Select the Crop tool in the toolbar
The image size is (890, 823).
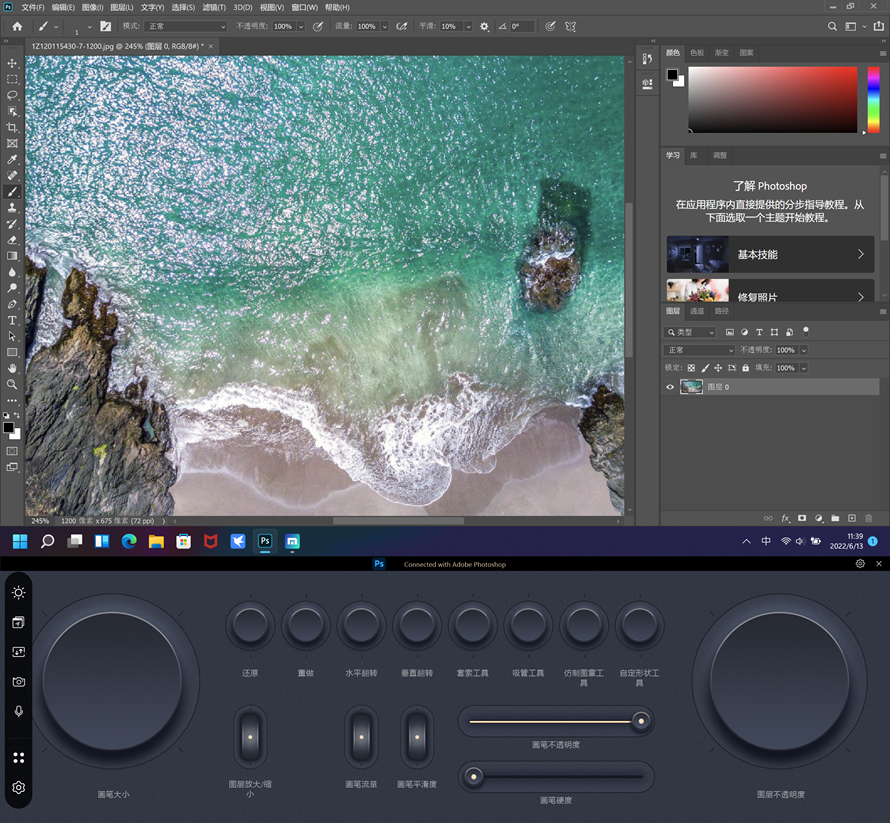(x=12, y=127)
